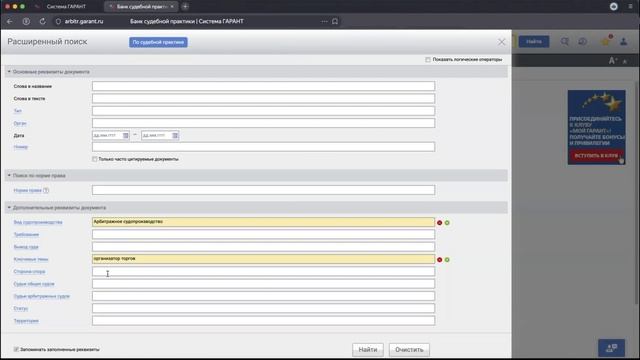The height and width of the screenshot is (360, 640).
Task: Click the Норма права input field
Action: pos(263,190)
